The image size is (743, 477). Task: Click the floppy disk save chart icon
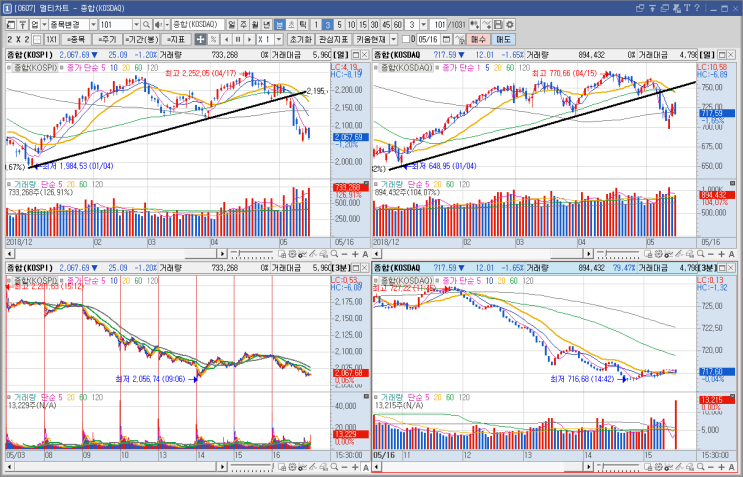pos(498,25)
